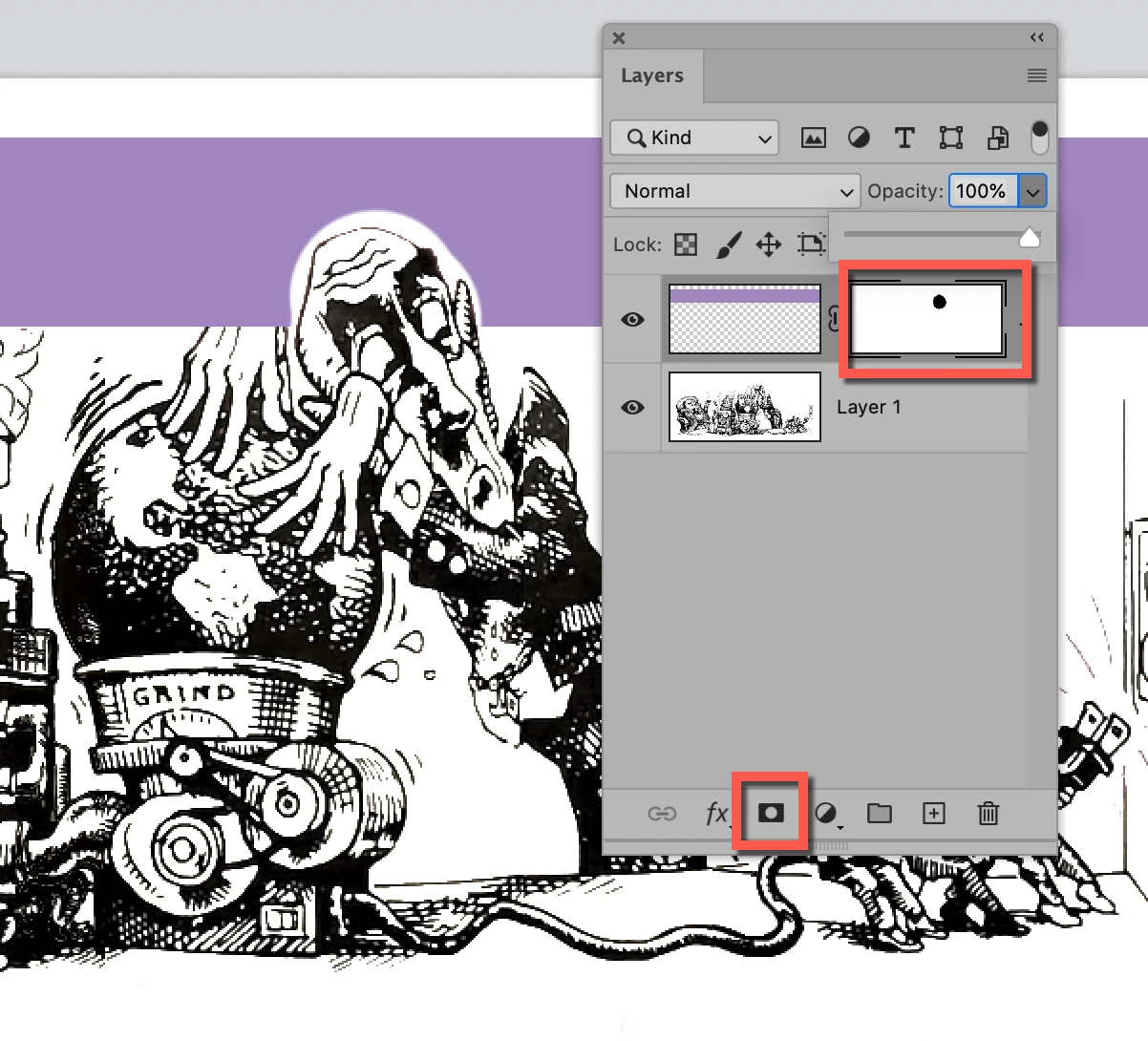Click the mask link chain icon
The image size is (1148, 1041).
[x=835, y=320]
